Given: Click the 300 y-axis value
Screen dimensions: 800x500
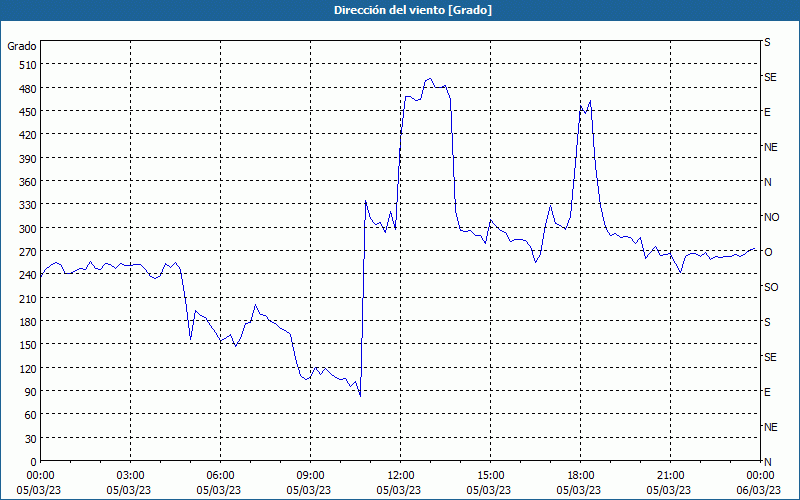Looking at the screenshot, I should point(28,229).
